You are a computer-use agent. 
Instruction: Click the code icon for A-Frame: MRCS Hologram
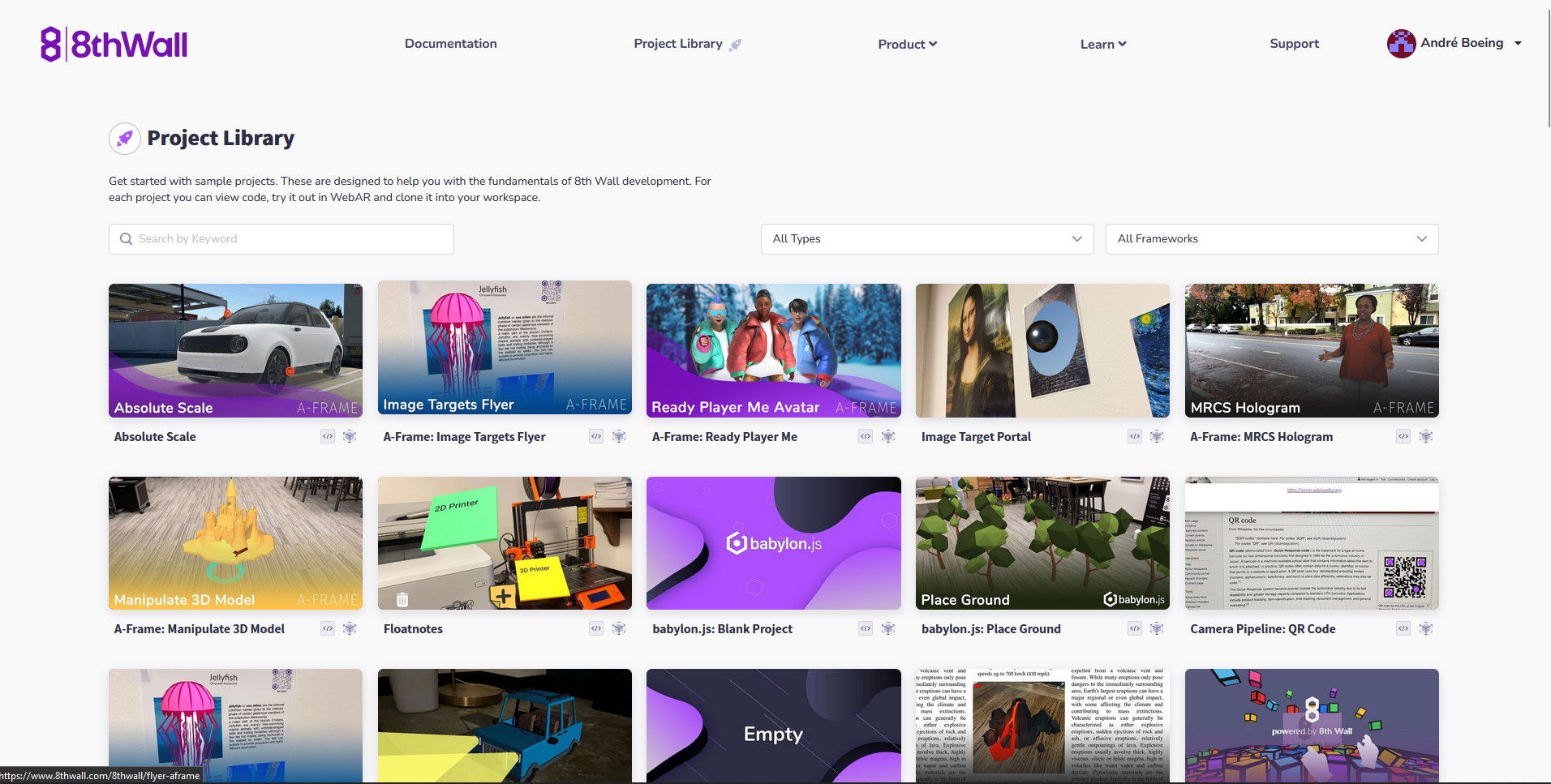1403,436
